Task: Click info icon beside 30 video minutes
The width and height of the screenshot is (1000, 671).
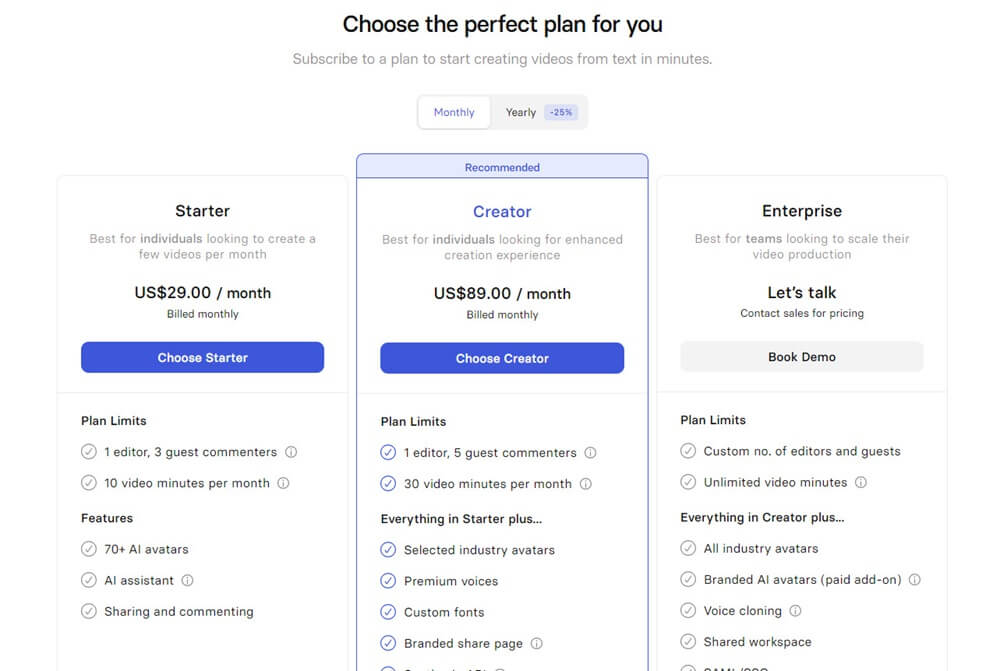Action: pos(585,484)
